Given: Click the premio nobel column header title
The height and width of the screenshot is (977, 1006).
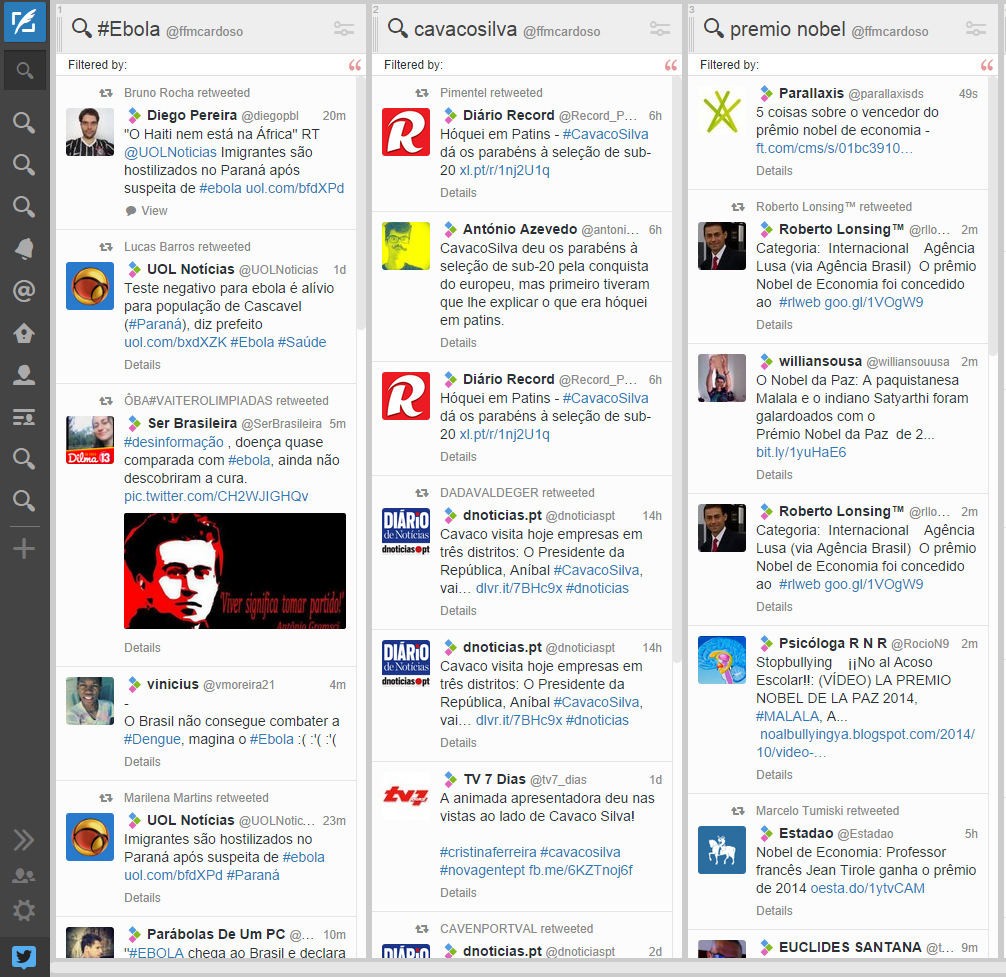Looking at the screenshot, I should tap(787, 29).
